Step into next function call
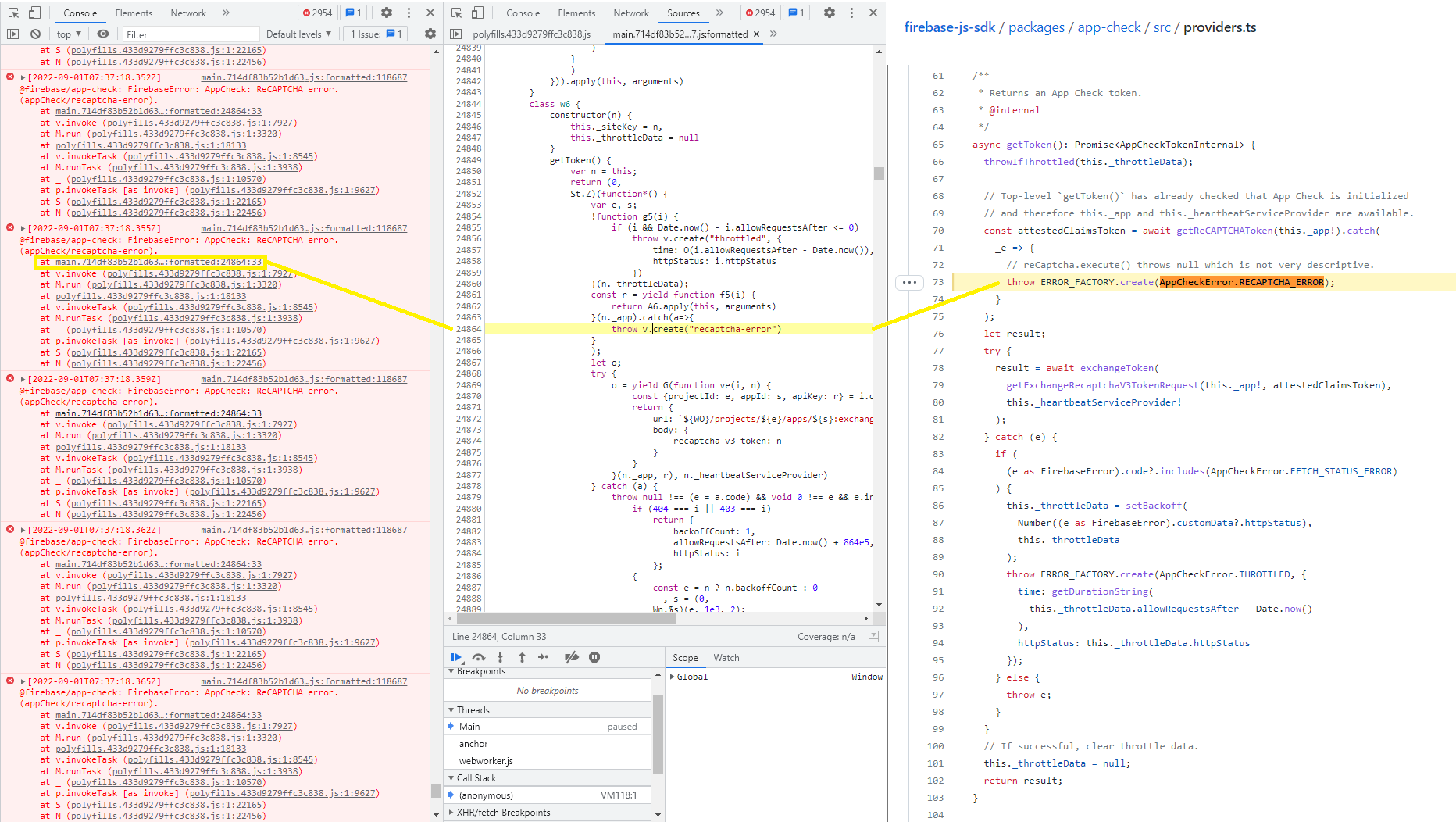1456x822 pixels. [x=501, y=657]
